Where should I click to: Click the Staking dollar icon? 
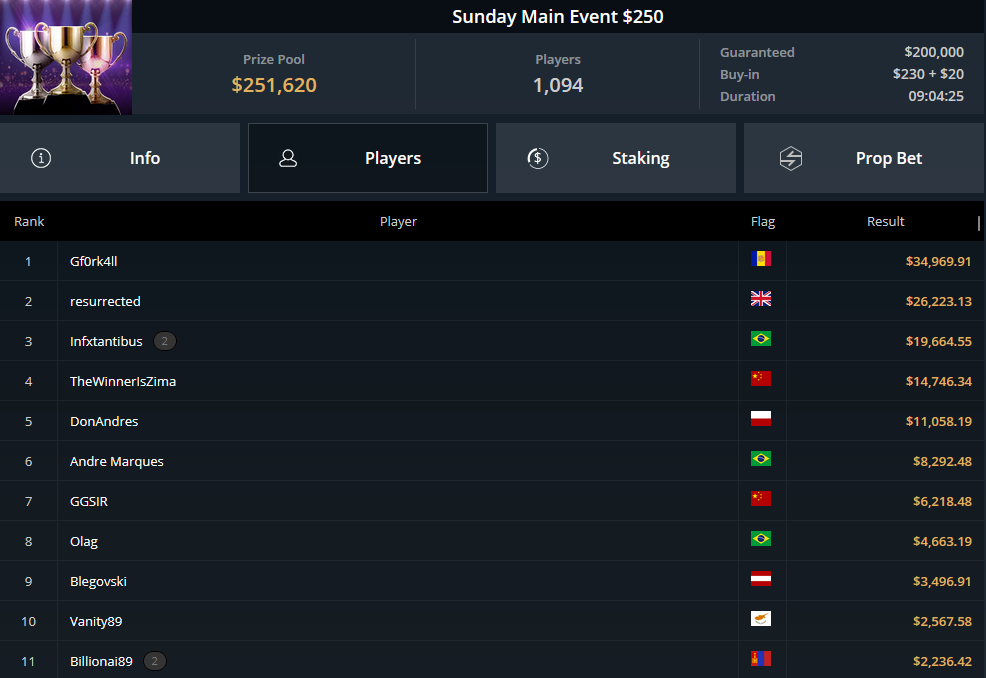pos(538,158)
